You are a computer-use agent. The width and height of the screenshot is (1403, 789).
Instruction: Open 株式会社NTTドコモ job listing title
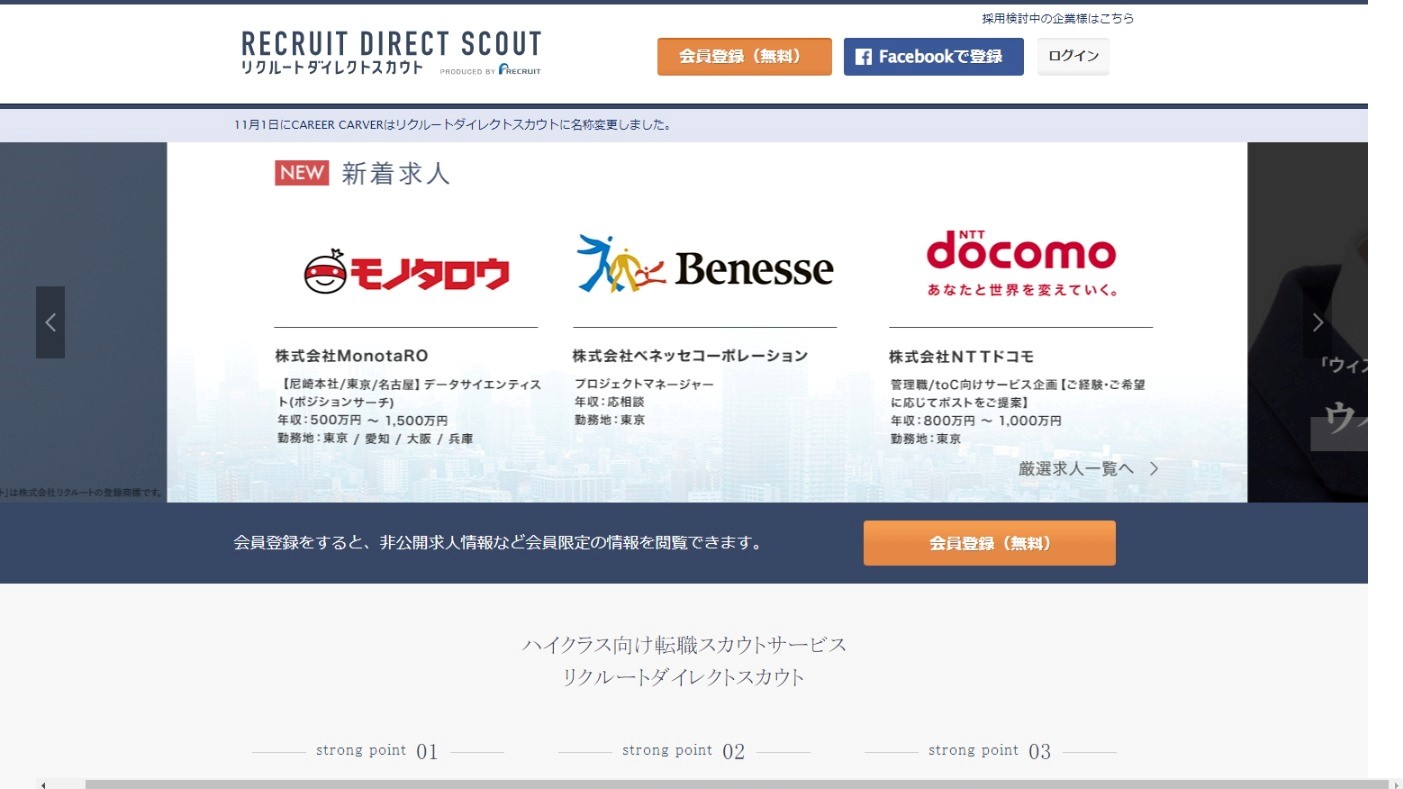(x=961, y=356)
